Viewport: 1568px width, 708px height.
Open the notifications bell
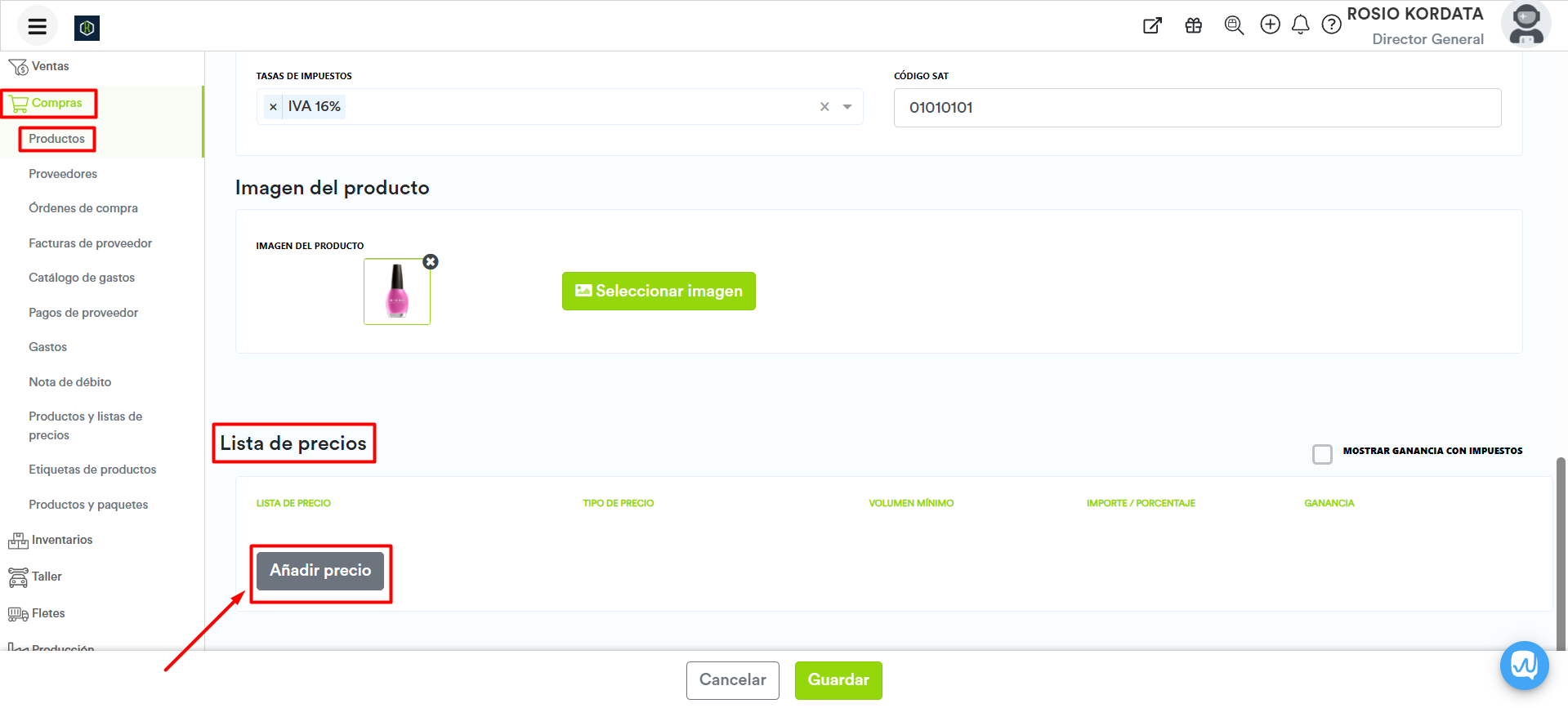1300,25
